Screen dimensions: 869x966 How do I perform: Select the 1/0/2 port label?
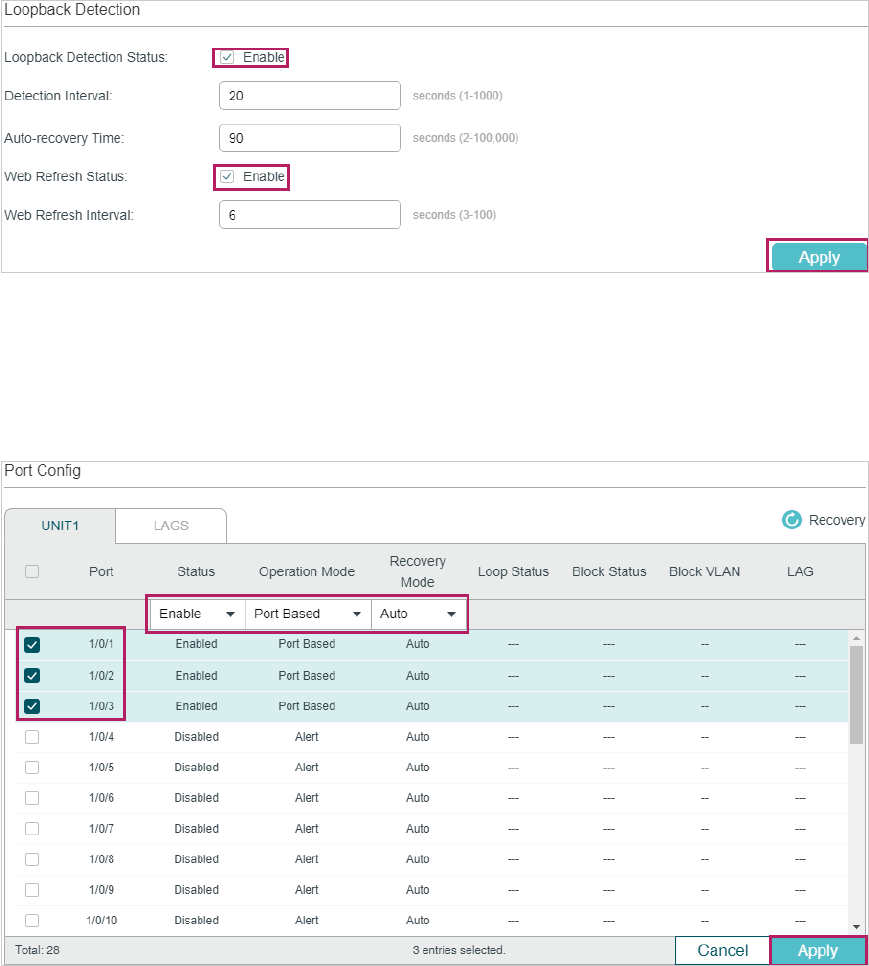pyautogui.click(x=101, y=676)
